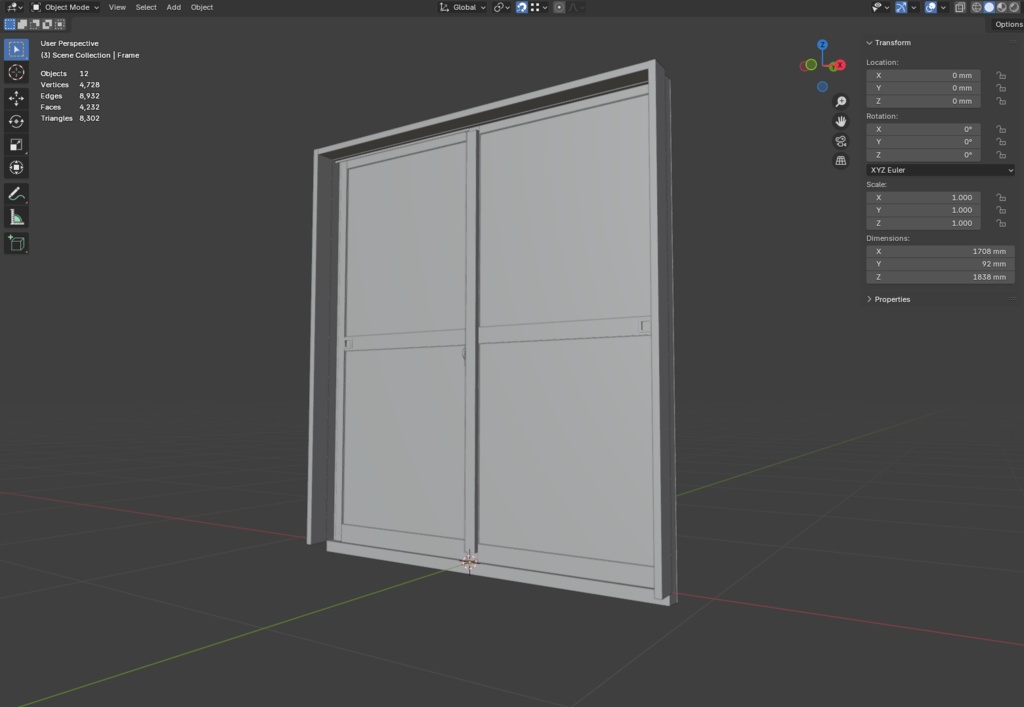The height and width of the screenshot is (707, 1024).
Task: Click the Location Y field
Action: [923, 88]
